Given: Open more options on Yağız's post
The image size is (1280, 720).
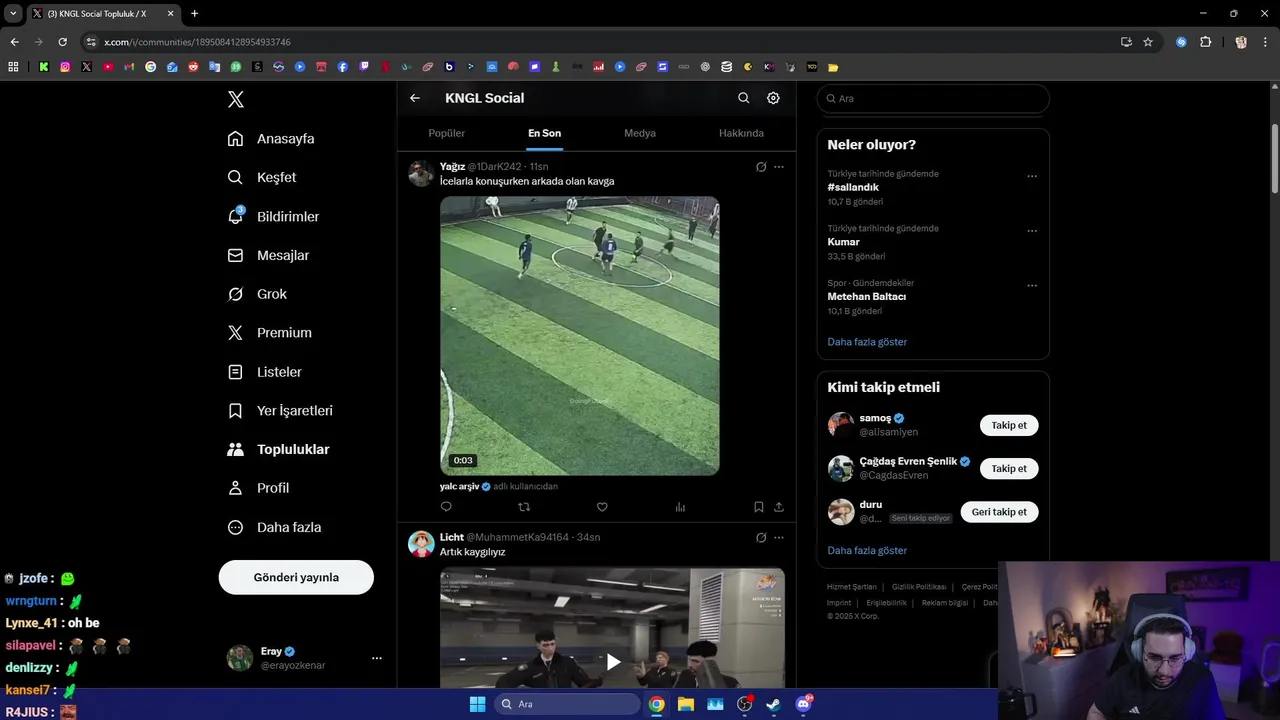Looking at the screenshot, I should 779,167.
